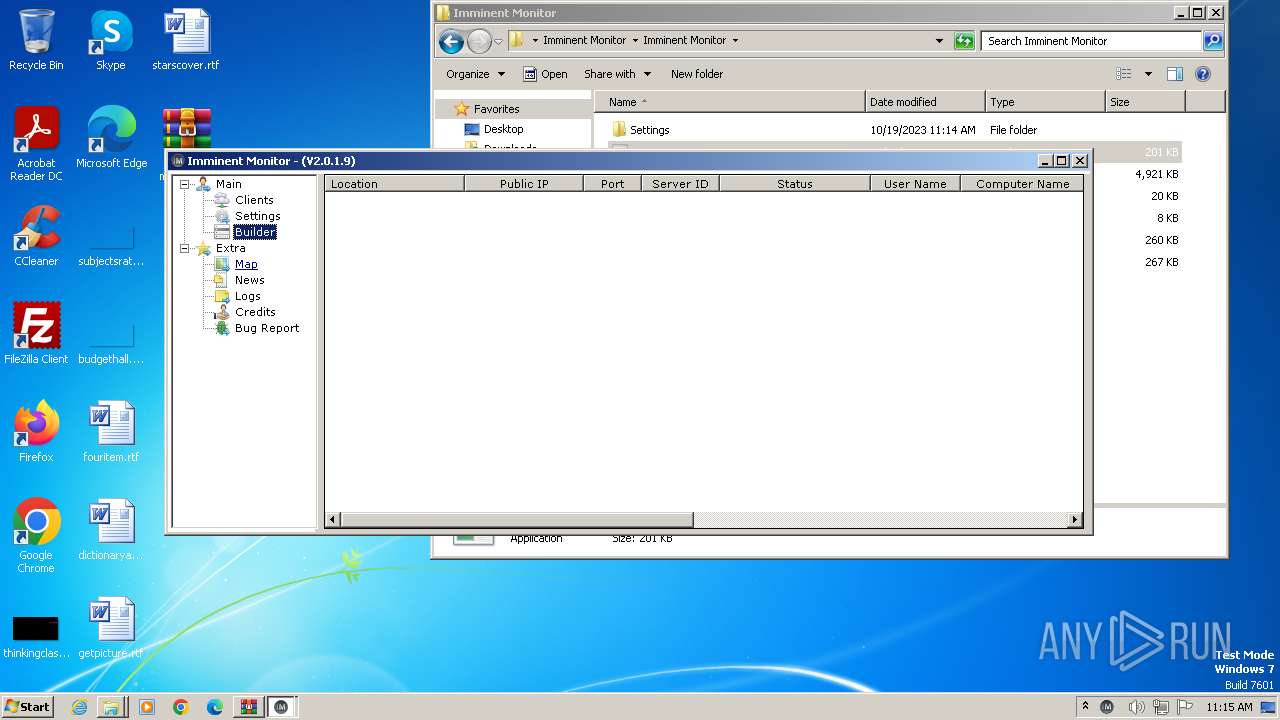This screenshot has width=1280, height=720.
Task: Click the News page icon in tree
Action: pos(222,280)
